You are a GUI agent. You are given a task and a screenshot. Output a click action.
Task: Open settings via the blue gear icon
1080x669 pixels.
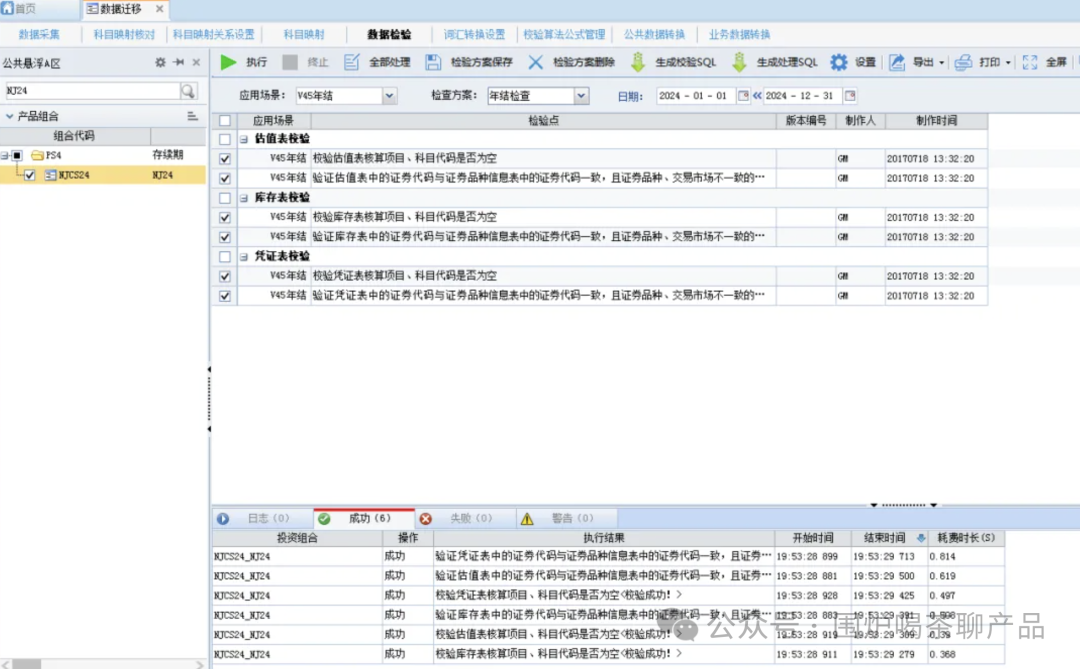click(838, 62)
